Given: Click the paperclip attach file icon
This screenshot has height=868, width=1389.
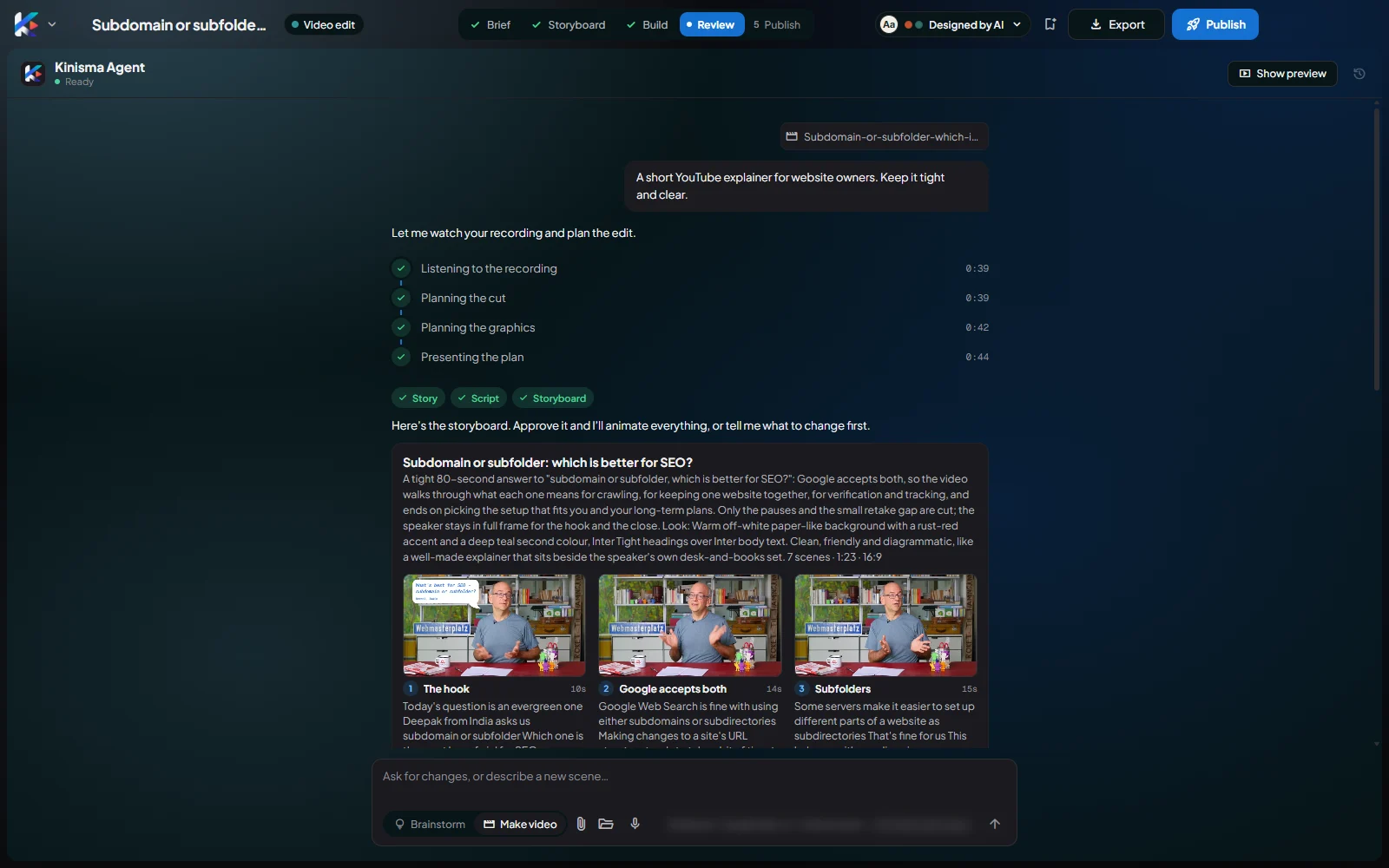Looking at the screenshot, I should (x=581, y=824).
